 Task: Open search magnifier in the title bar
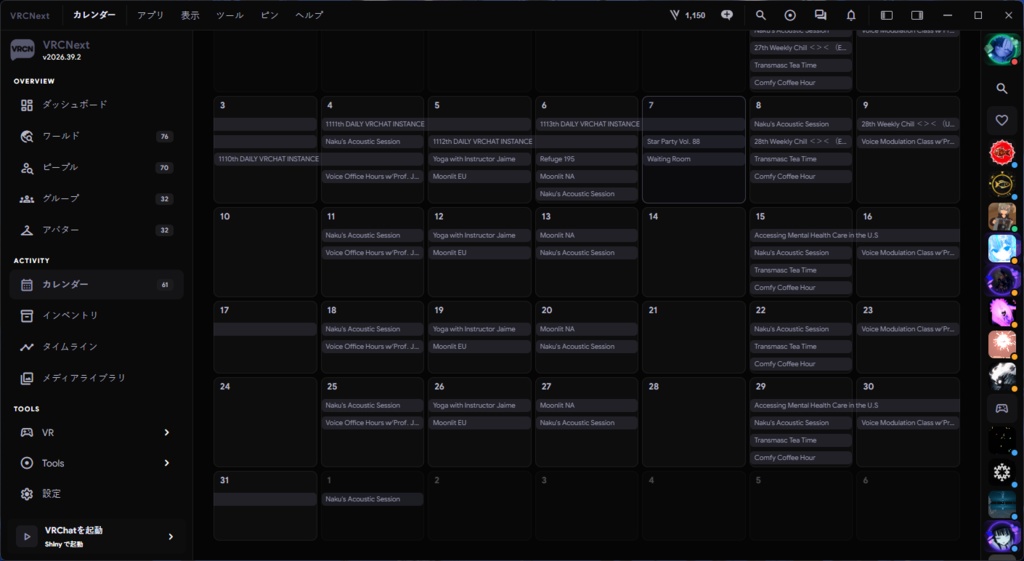(761, 15)
